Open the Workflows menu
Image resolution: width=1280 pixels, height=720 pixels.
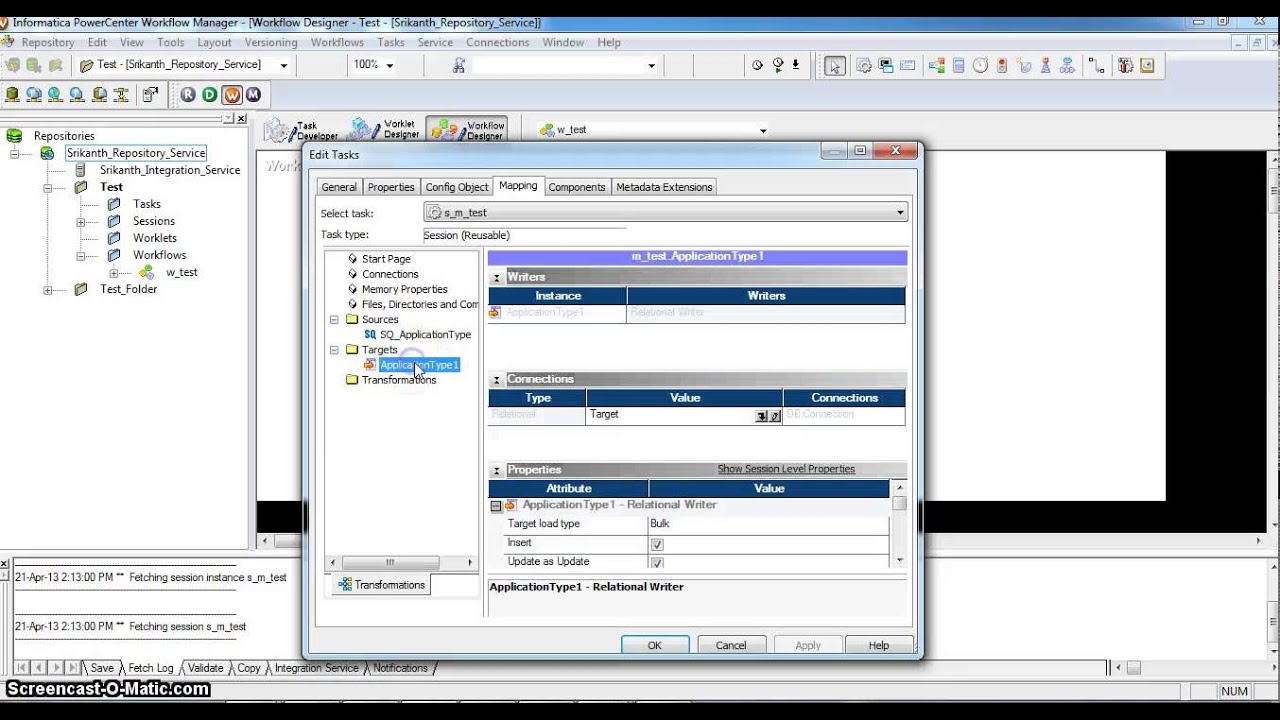pos(337,42)
